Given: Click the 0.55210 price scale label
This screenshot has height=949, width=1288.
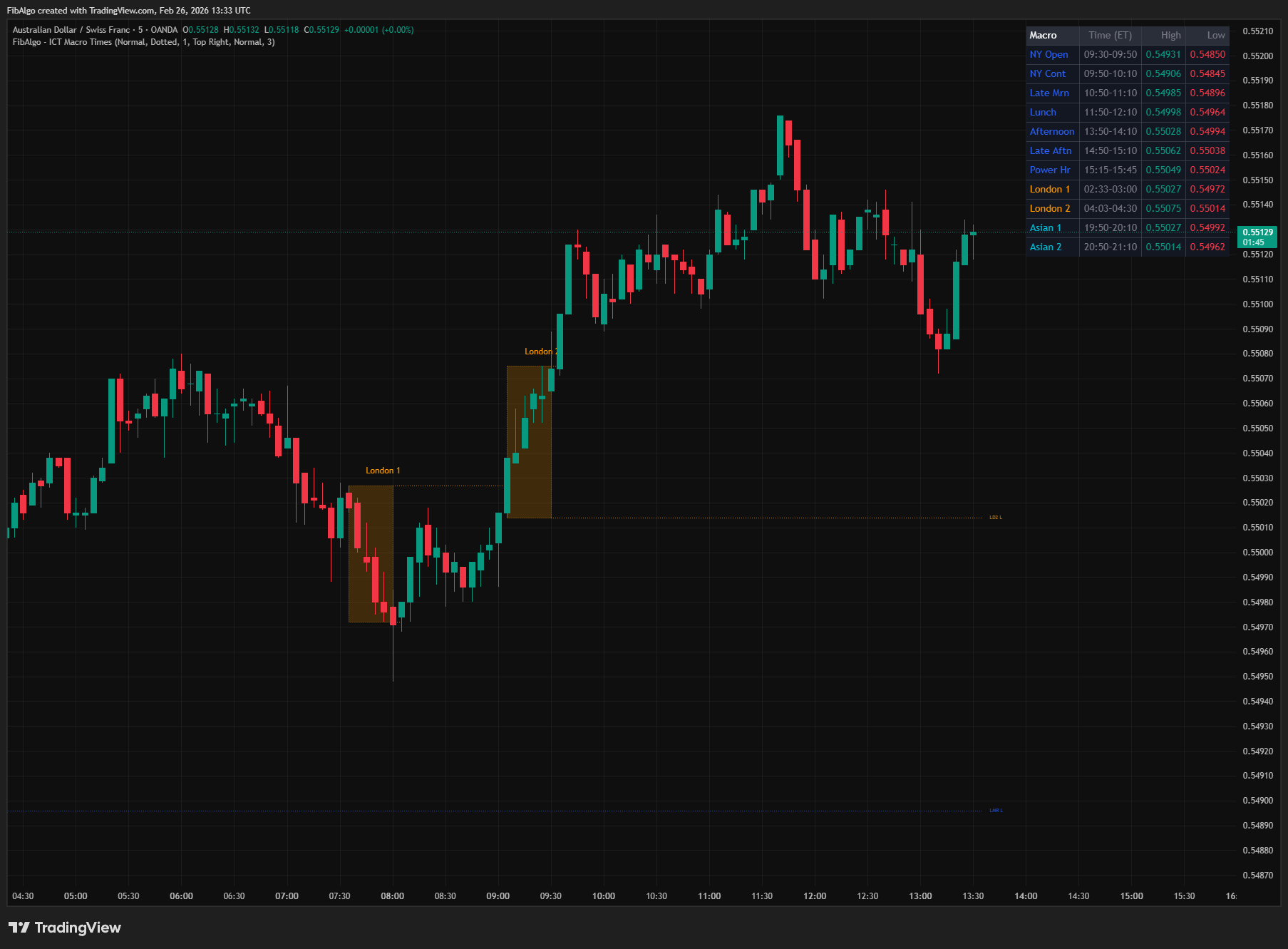Looking at the screenshot, I should point(1259,30).
